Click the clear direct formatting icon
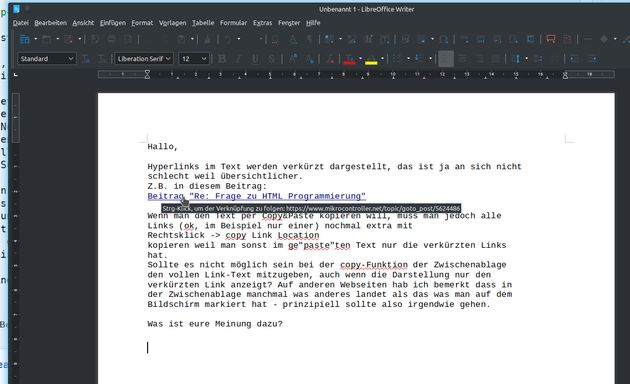This screenshot has height=384, width=630. pyautogui.click(x=330, y=59)
